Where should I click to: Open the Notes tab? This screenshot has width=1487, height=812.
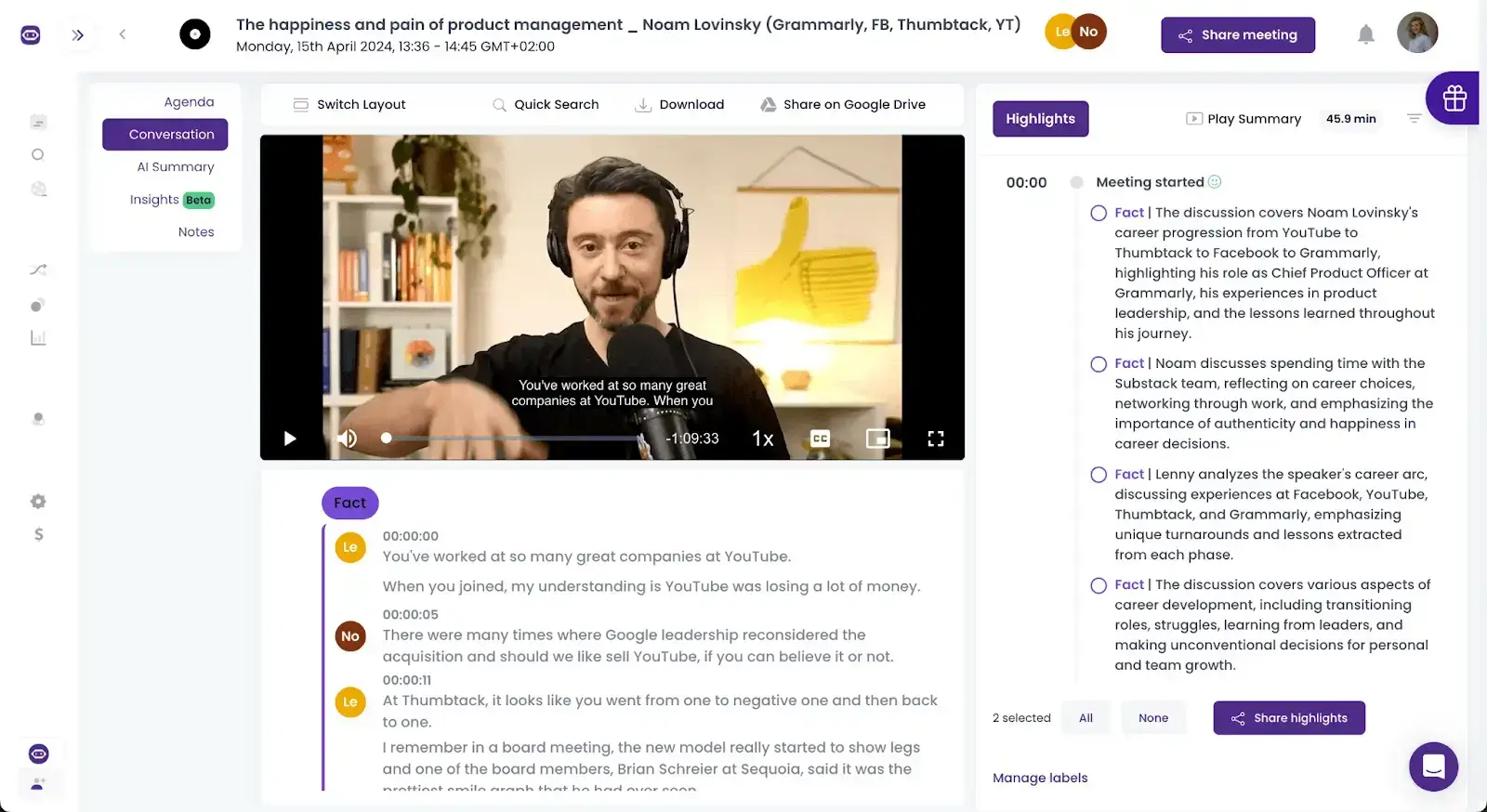click(x=196, y=232)
